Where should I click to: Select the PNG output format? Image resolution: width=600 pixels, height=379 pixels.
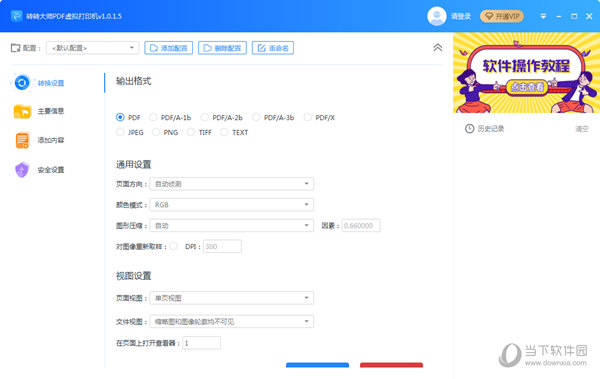(x=156, y=132)
